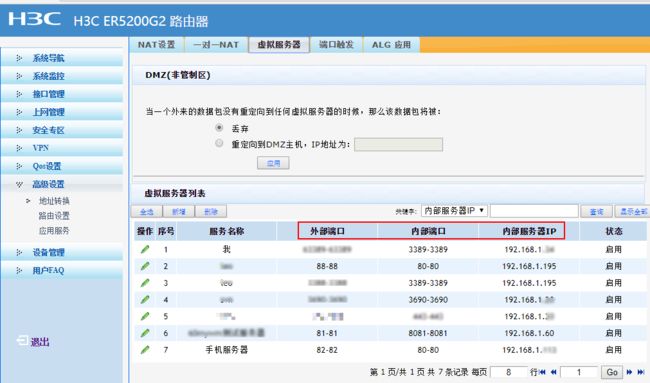Open the 内部服务器IP keyword dropdown

click(454, 211)
